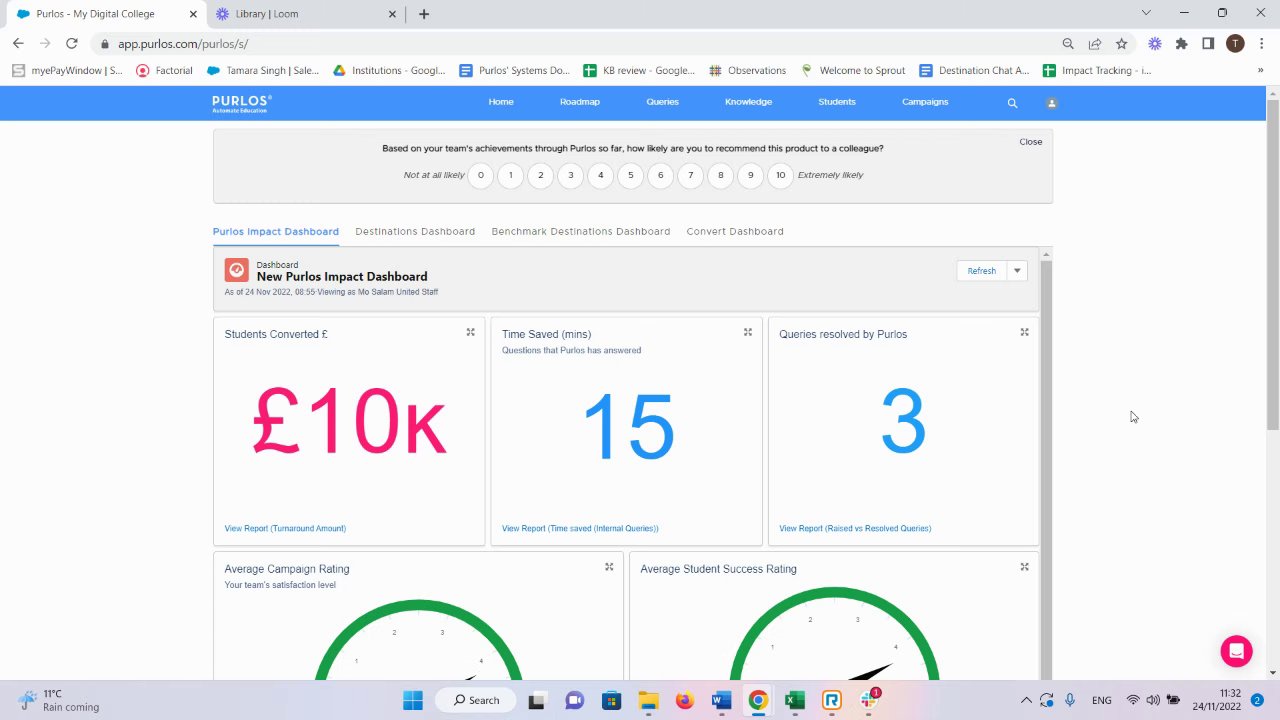Toggle the Chrome side panel icon

point(1208,44)
